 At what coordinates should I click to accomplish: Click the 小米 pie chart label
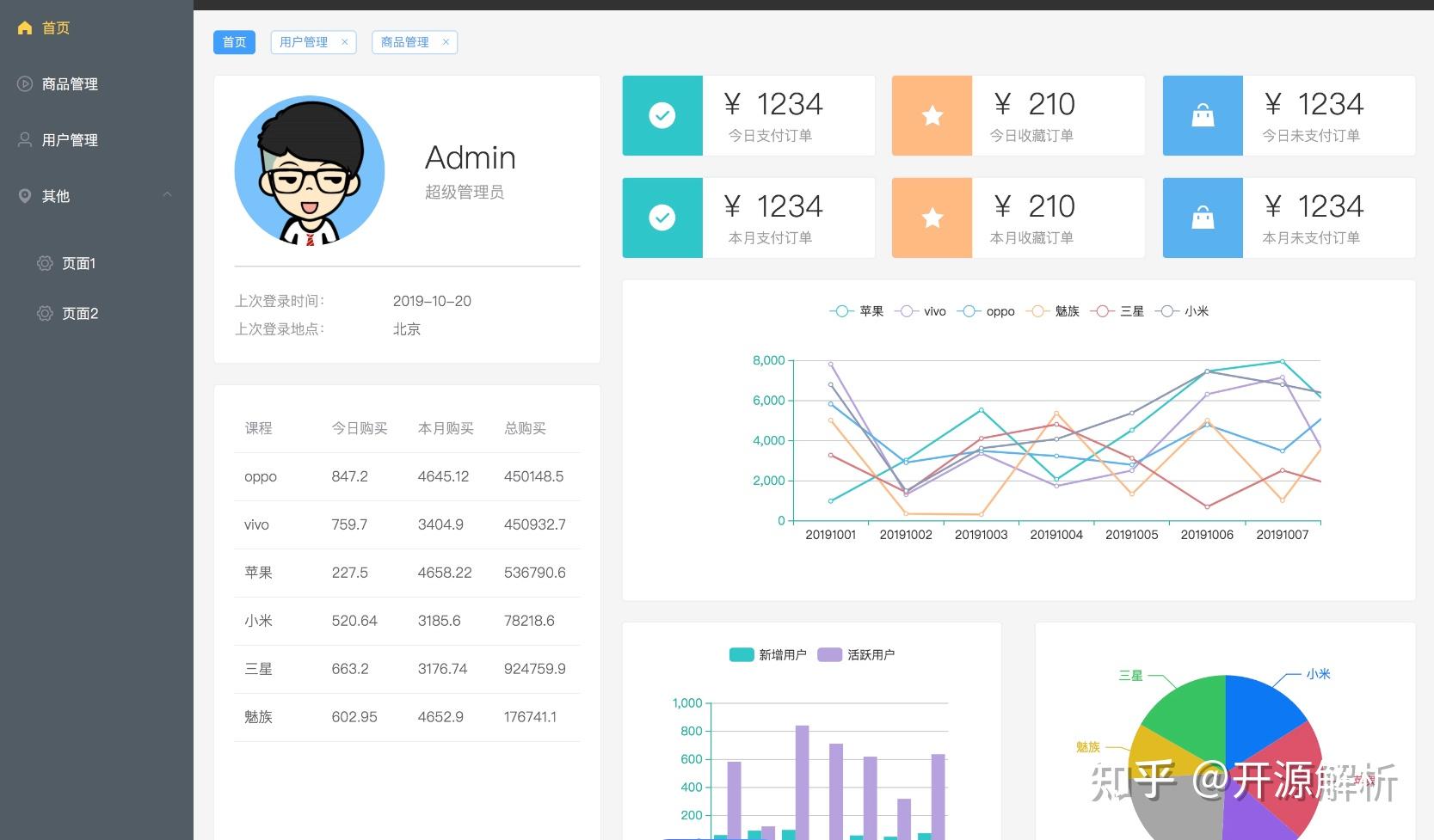(x=1318, y=674)
